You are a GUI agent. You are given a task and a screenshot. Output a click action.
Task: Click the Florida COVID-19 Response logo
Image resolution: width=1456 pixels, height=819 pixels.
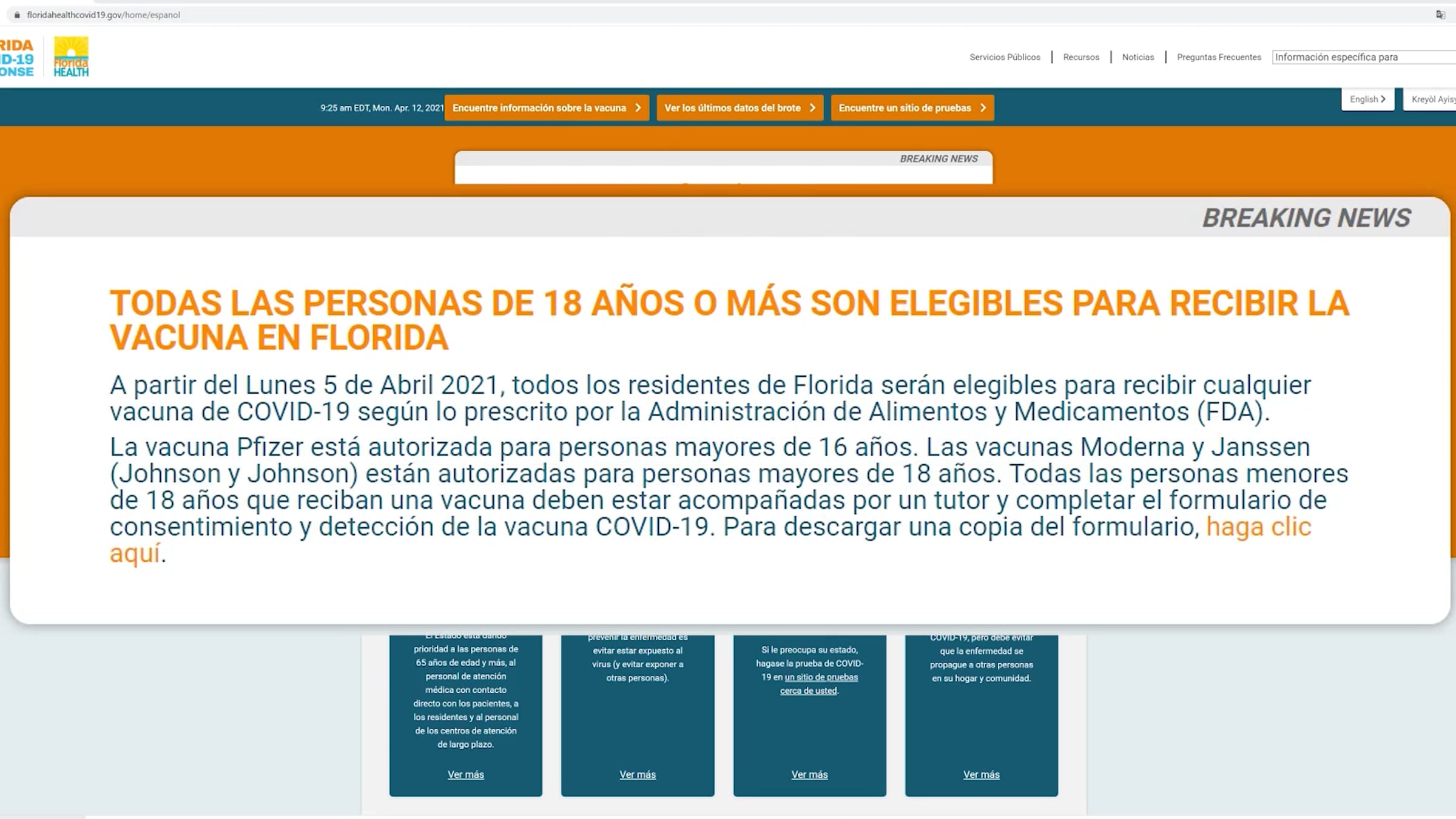click(x=16, y=58)
